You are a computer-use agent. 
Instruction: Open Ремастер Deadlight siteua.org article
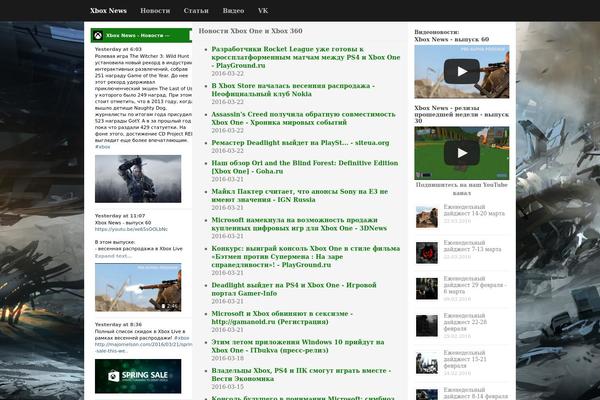pyautogui.click(x=300, y=143)
